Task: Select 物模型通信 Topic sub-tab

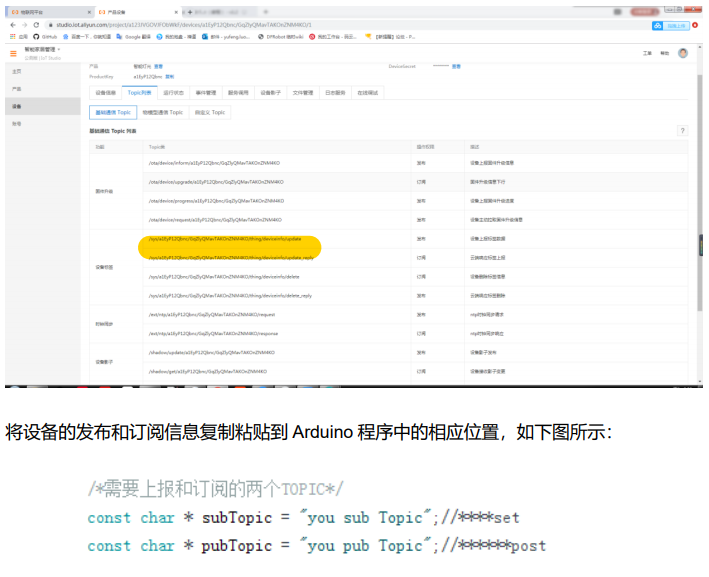Action: point(162,112)
